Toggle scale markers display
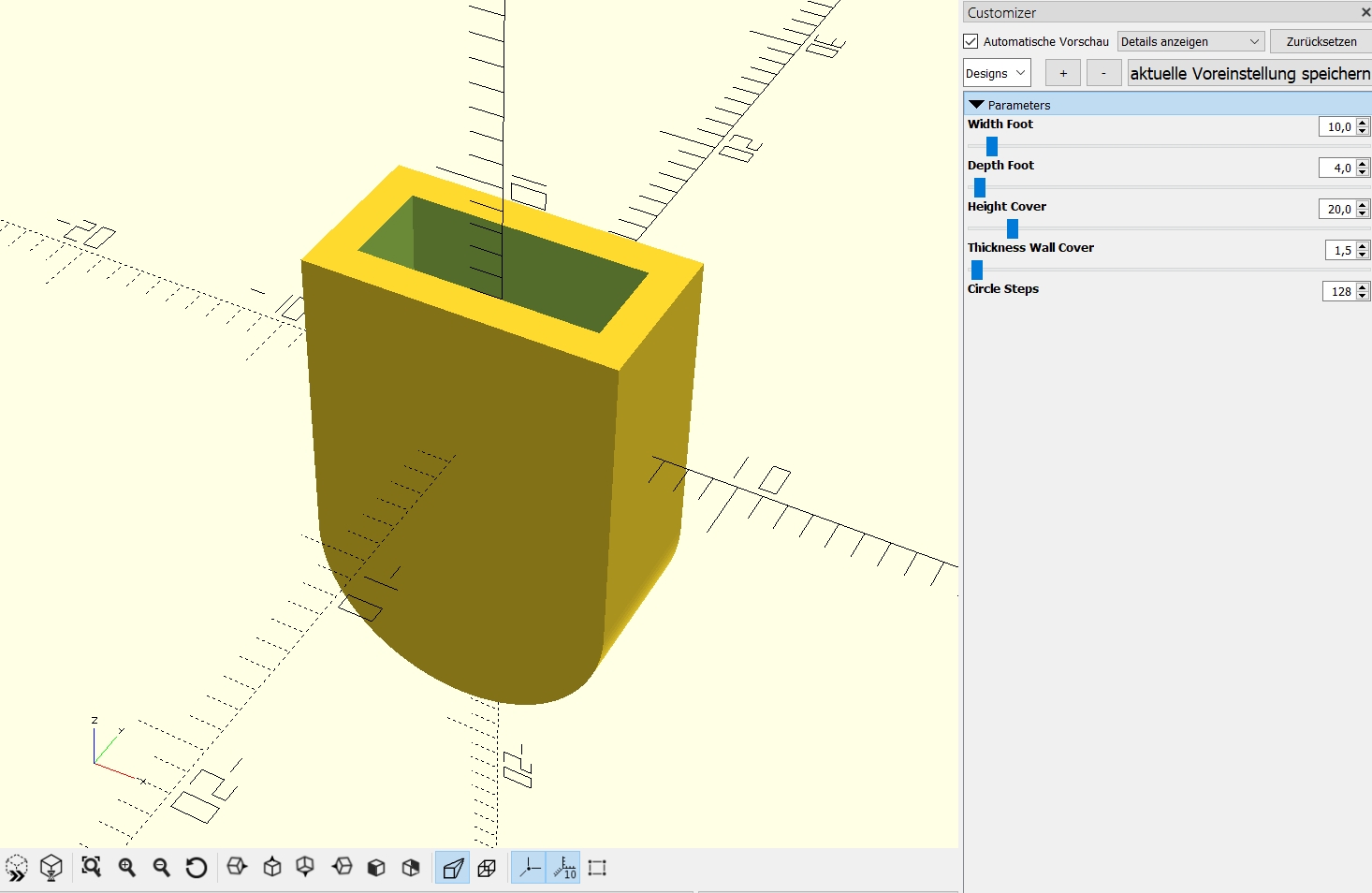The width and height of the screenshot is (1372, 893). (x=564, y=868)
